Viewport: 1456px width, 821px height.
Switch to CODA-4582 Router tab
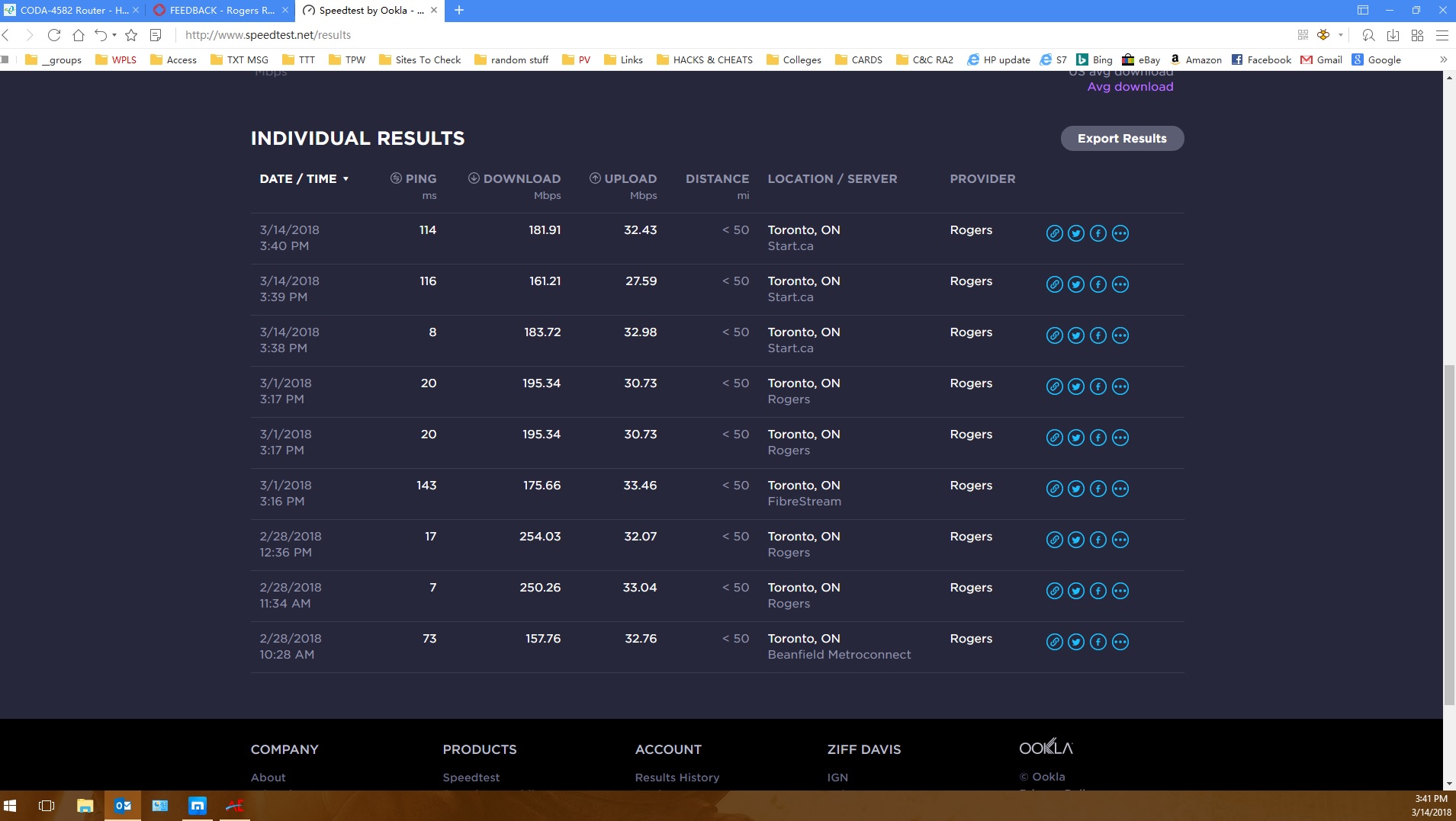pos(70,11)
